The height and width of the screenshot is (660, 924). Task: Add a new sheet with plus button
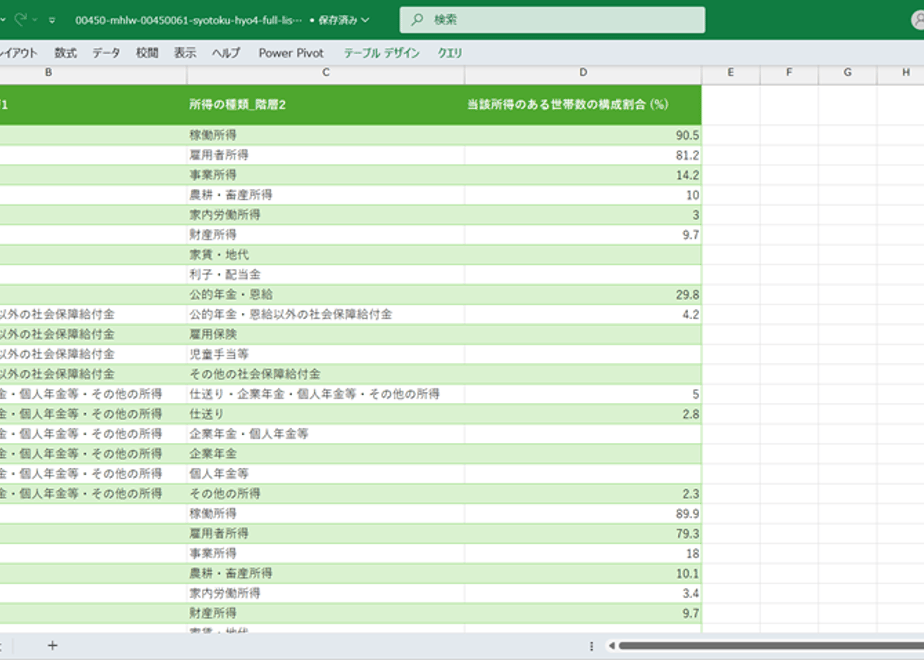tap(52, 646)
